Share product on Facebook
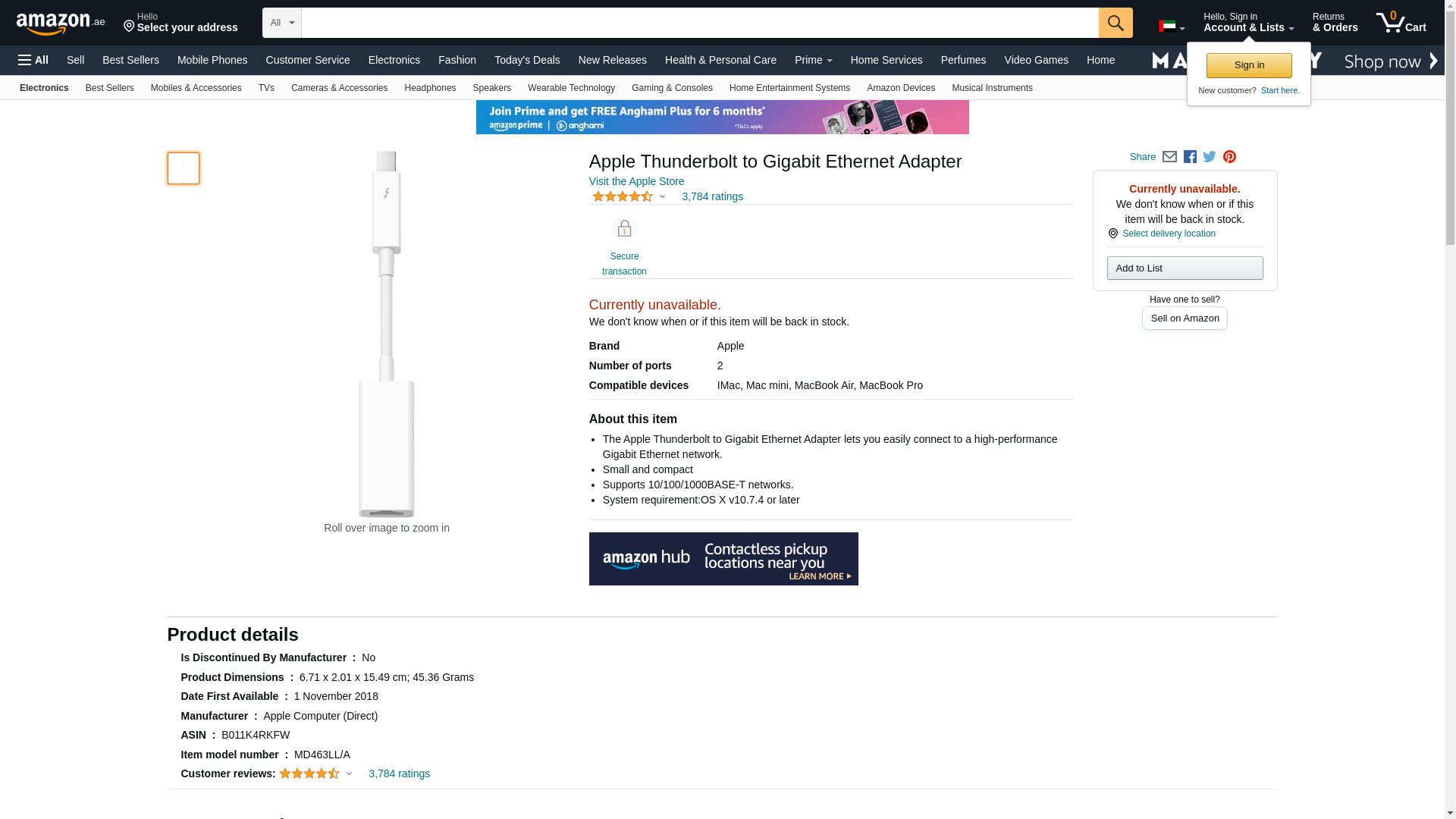This screenshot has width=1456, height=819. [1190, 157]
